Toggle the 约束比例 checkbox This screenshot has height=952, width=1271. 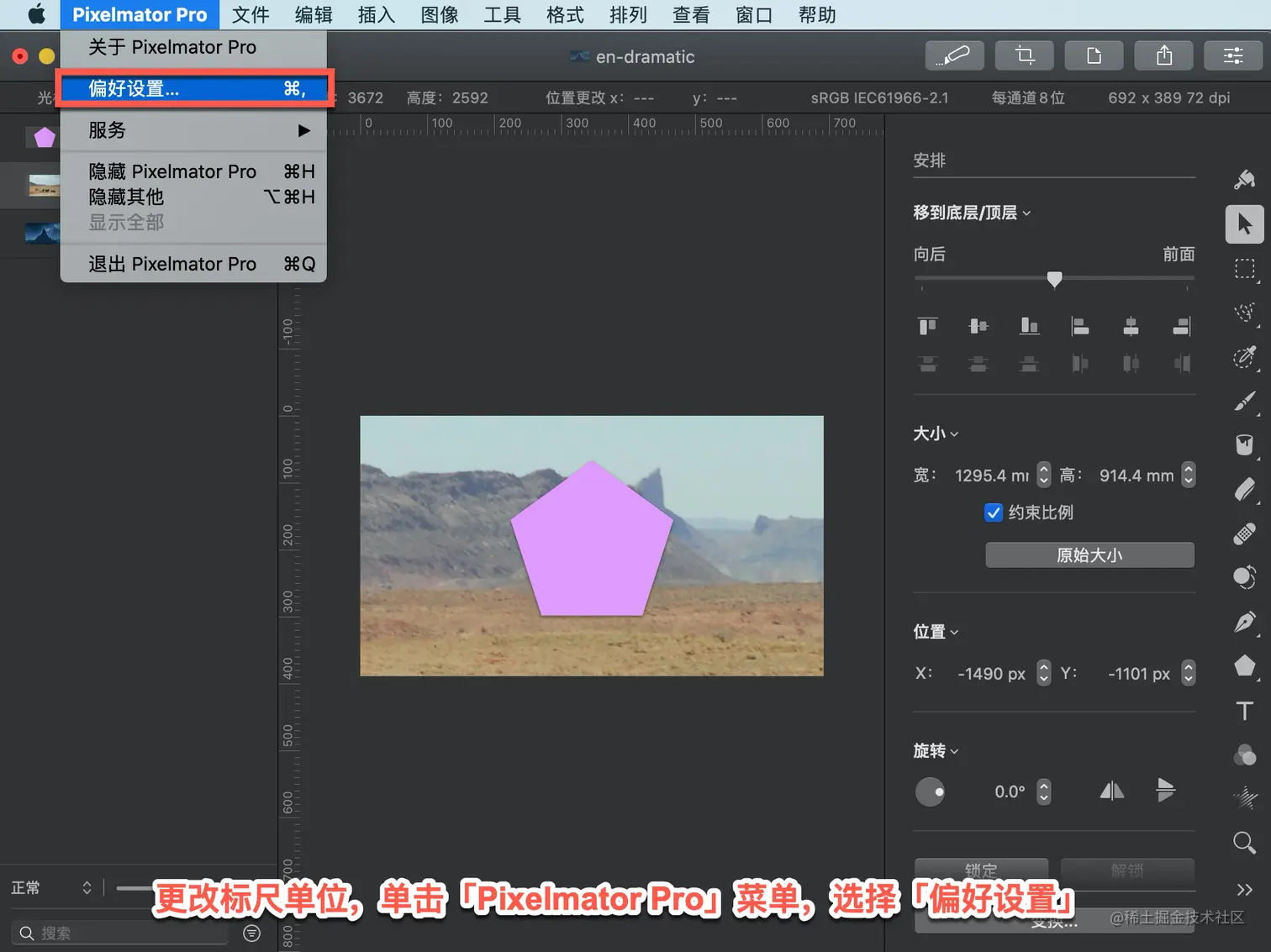[x=994, y=513]
